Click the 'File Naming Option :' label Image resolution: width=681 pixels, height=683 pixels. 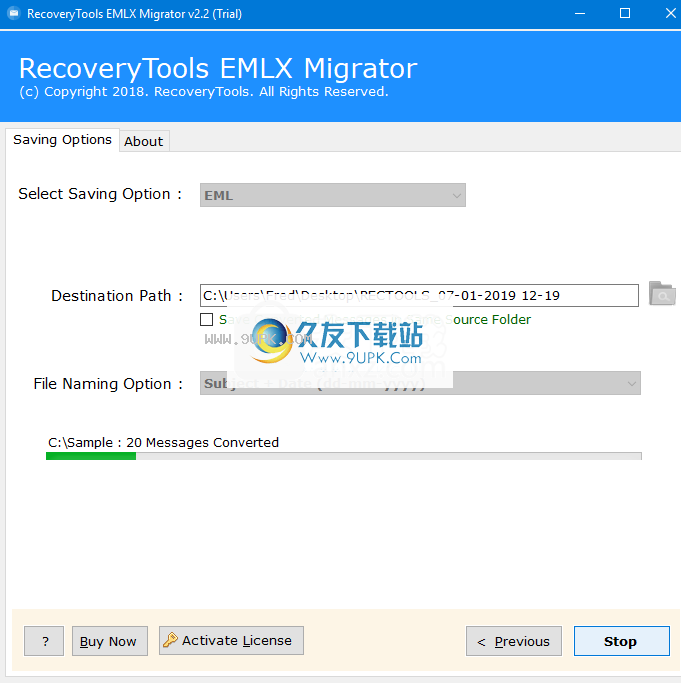[108, 384]
